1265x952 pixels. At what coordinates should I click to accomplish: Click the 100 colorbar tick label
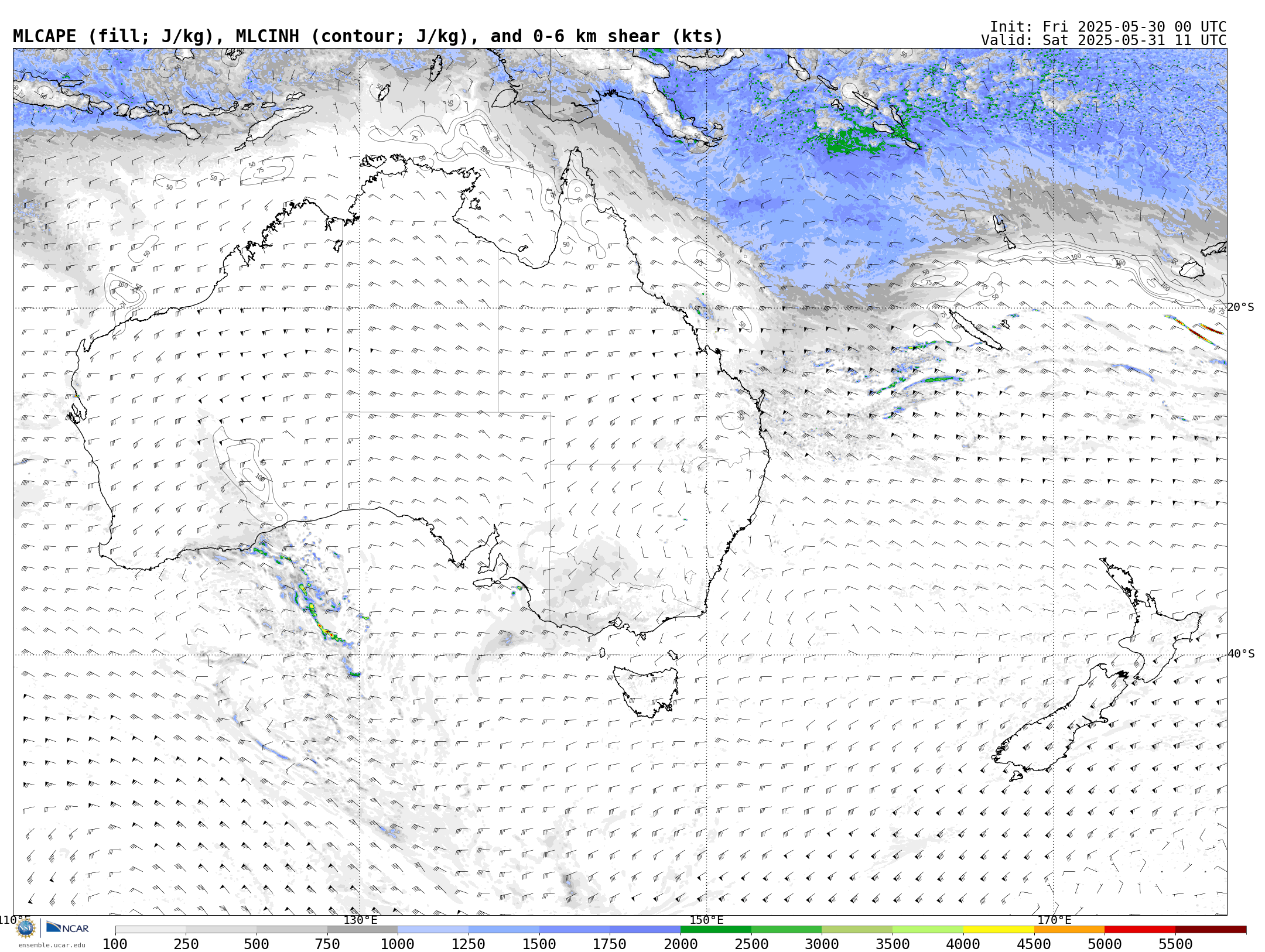115,944
